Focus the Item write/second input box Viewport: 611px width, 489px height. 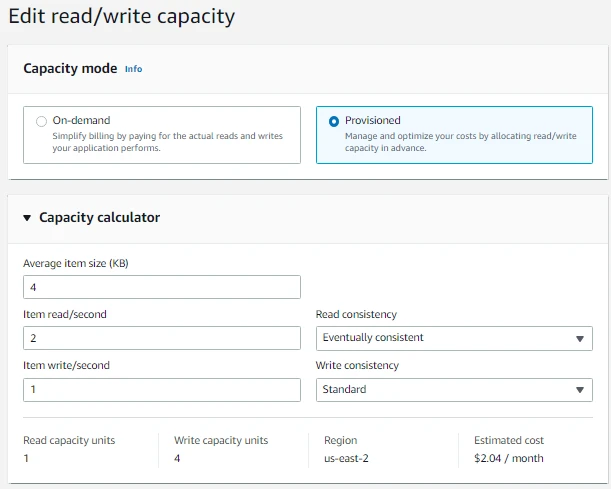pos(161,390)
